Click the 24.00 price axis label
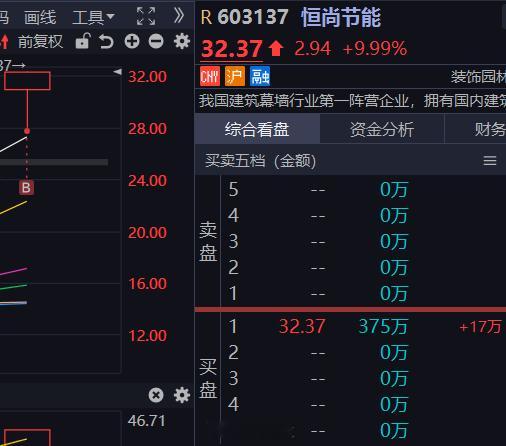506x446 pixels. [148, 181]
